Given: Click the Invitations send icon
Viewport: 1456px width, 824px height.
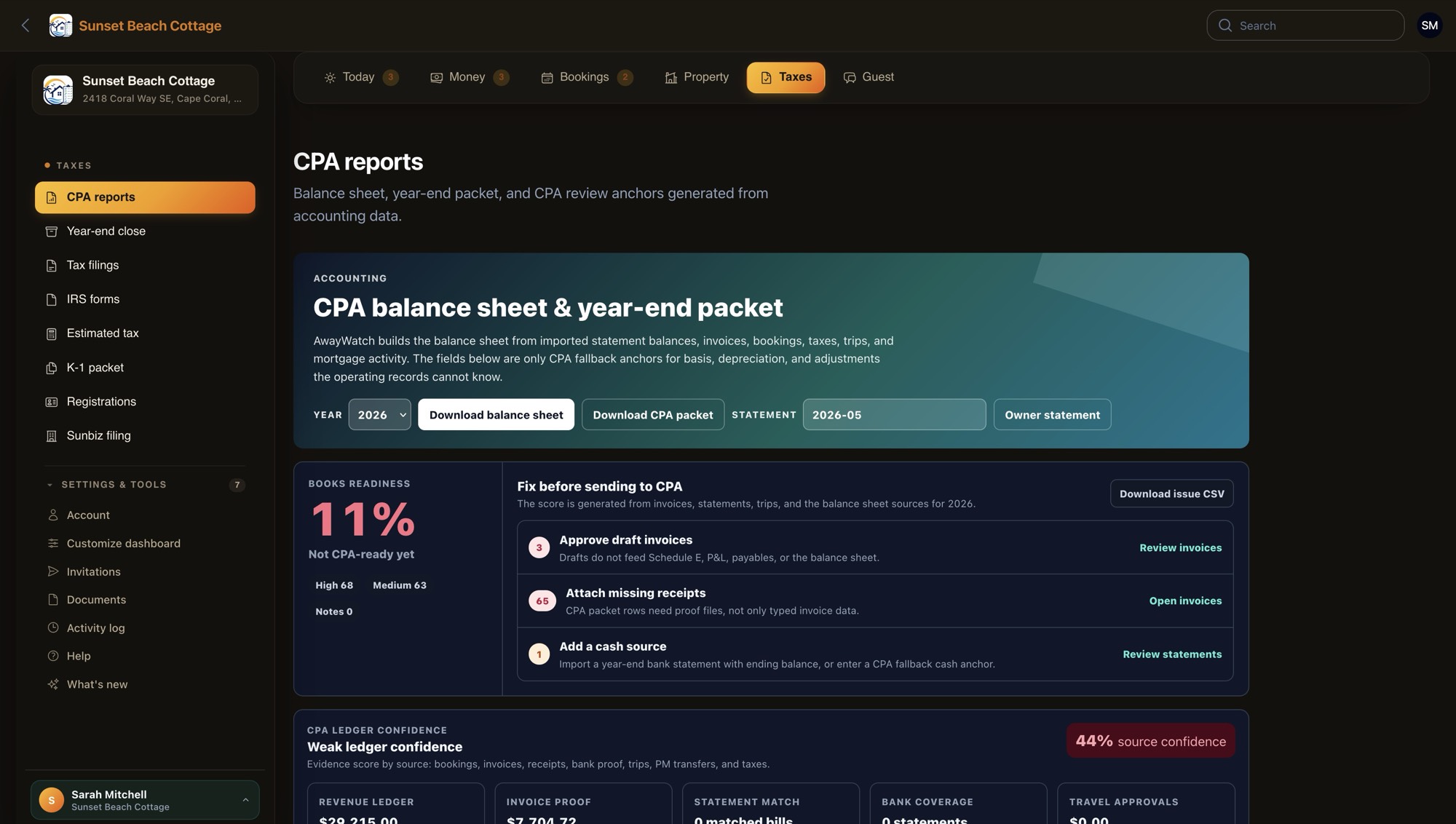Looking at the screenshot, I should tap(53, 571).
